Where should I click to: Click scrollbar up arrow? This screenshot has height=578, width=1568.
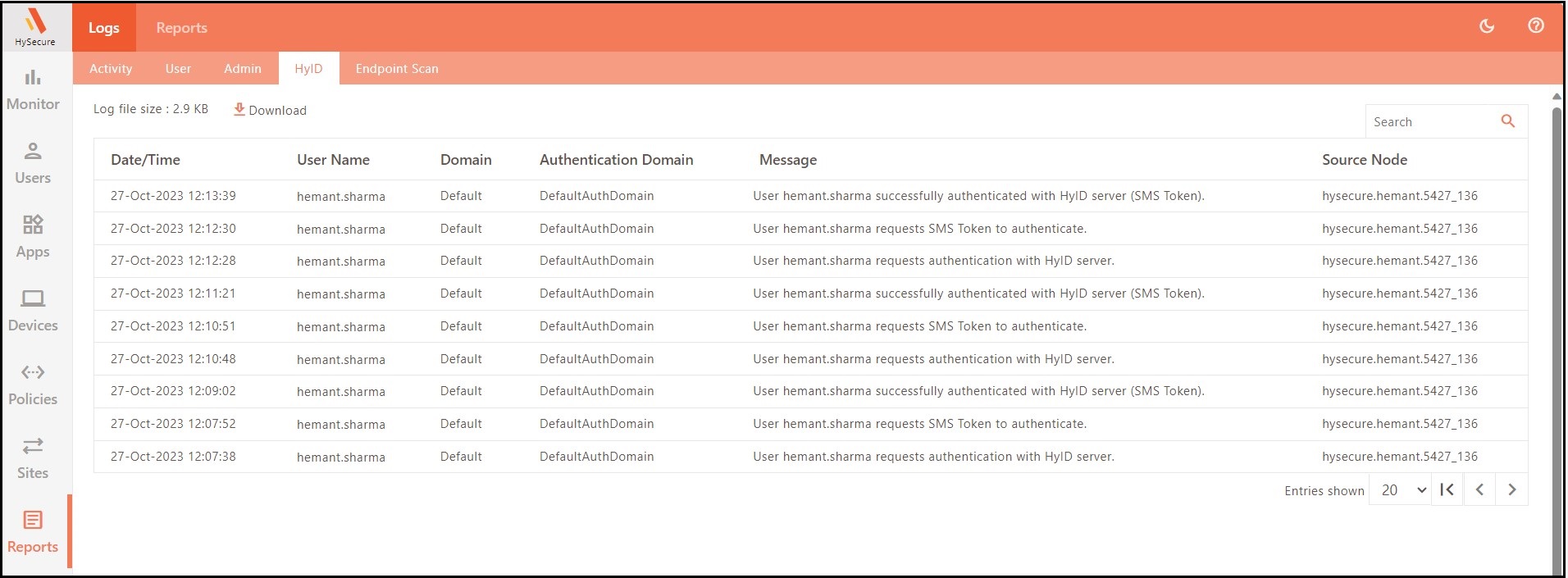click(x=1557, y=96)
